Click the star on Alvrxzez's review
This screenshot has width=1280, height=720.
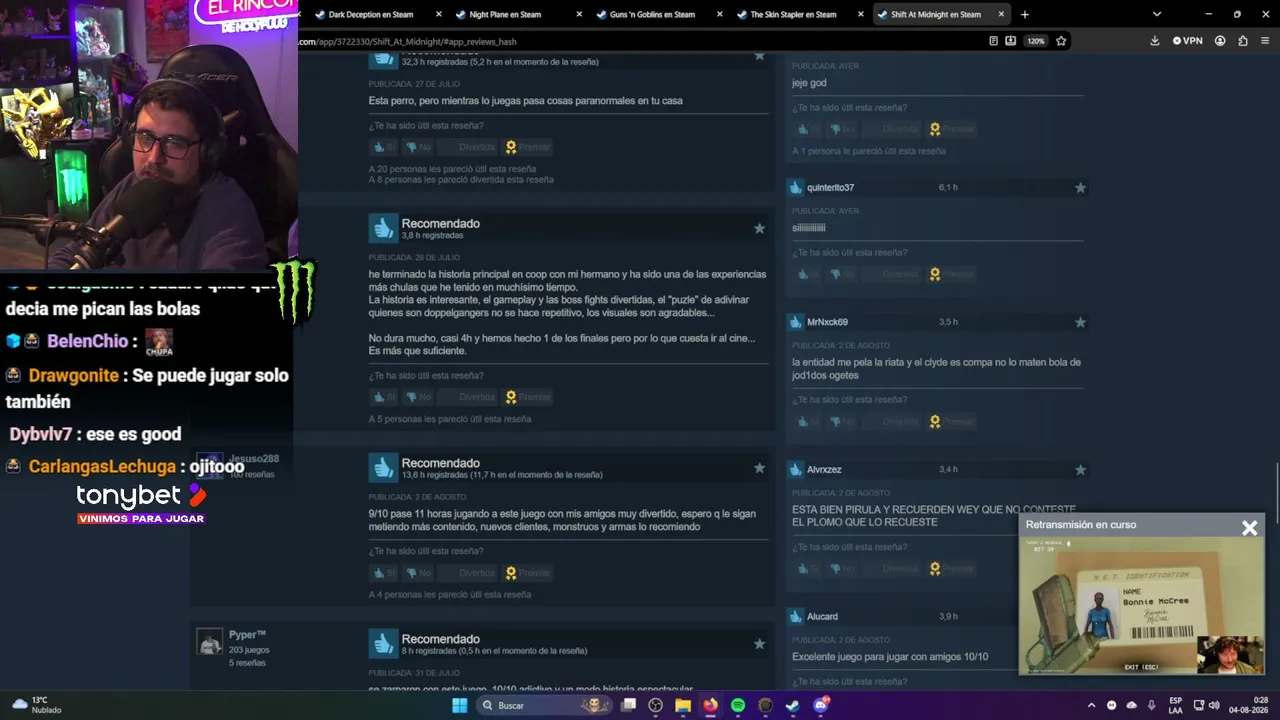pos(1080,469)
